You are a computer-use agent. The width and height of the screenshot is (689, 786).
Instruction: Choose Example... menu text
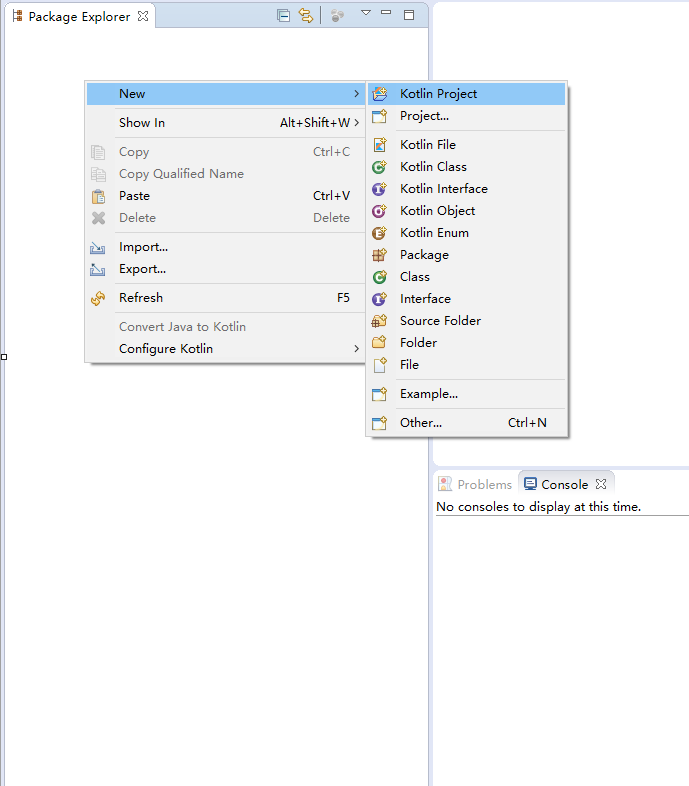429,394
